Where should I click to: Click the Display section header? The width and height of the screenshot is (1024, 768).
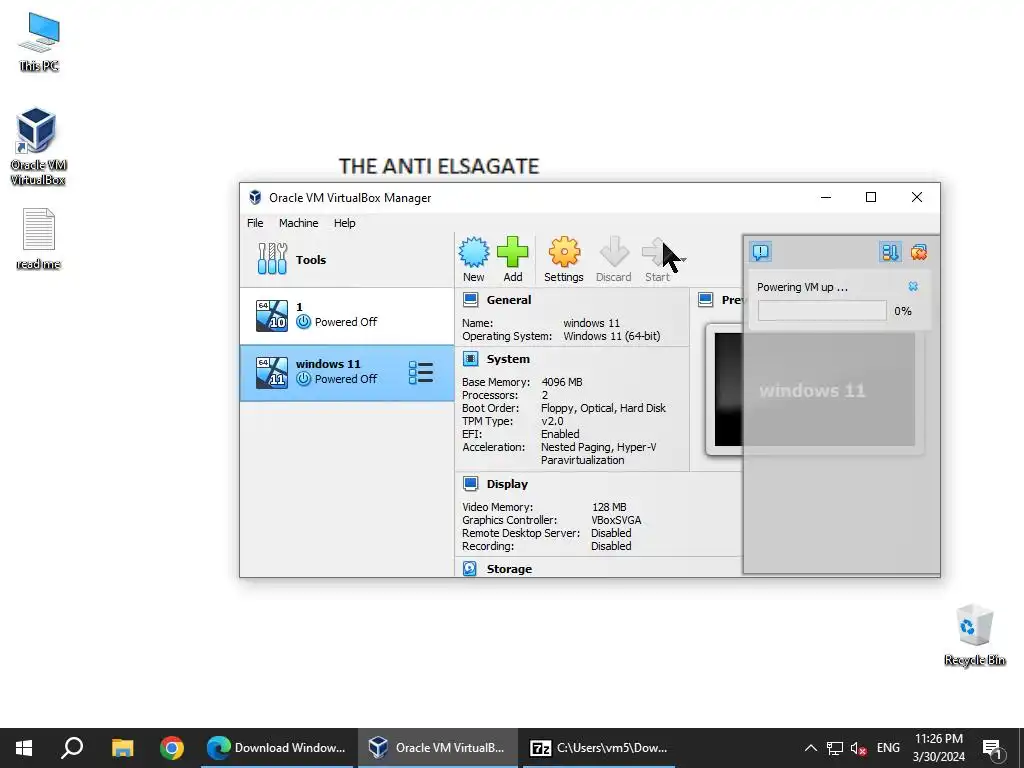pos(507,484)
